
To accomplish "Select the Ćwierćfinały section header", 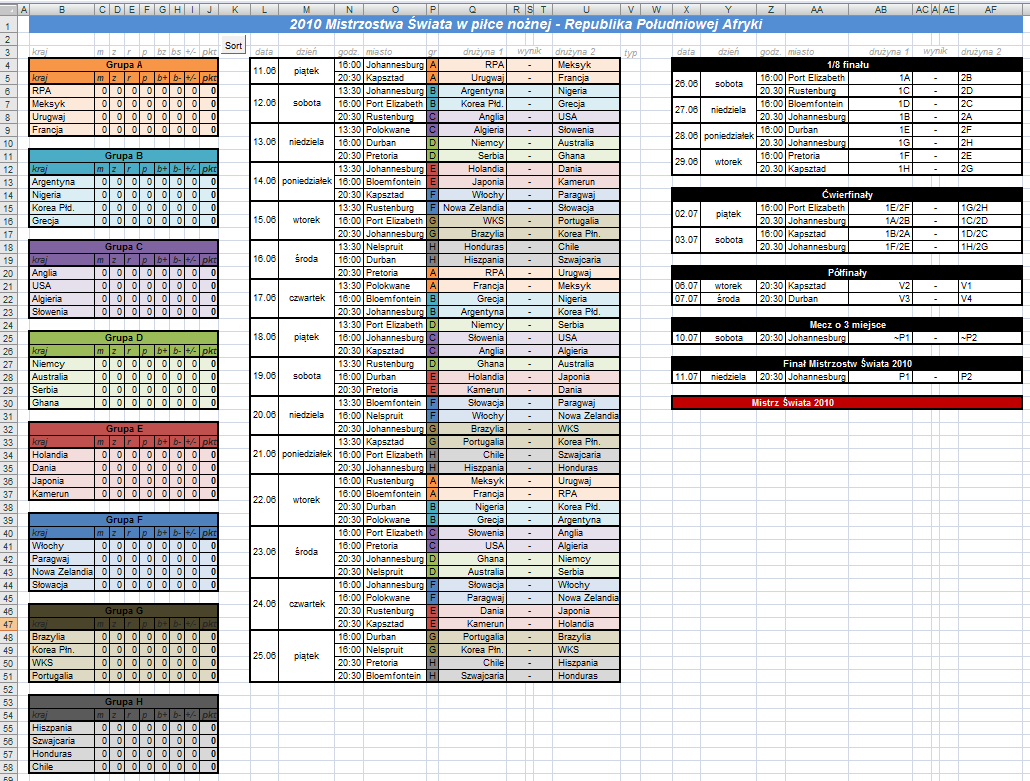I will coord(847,194).
